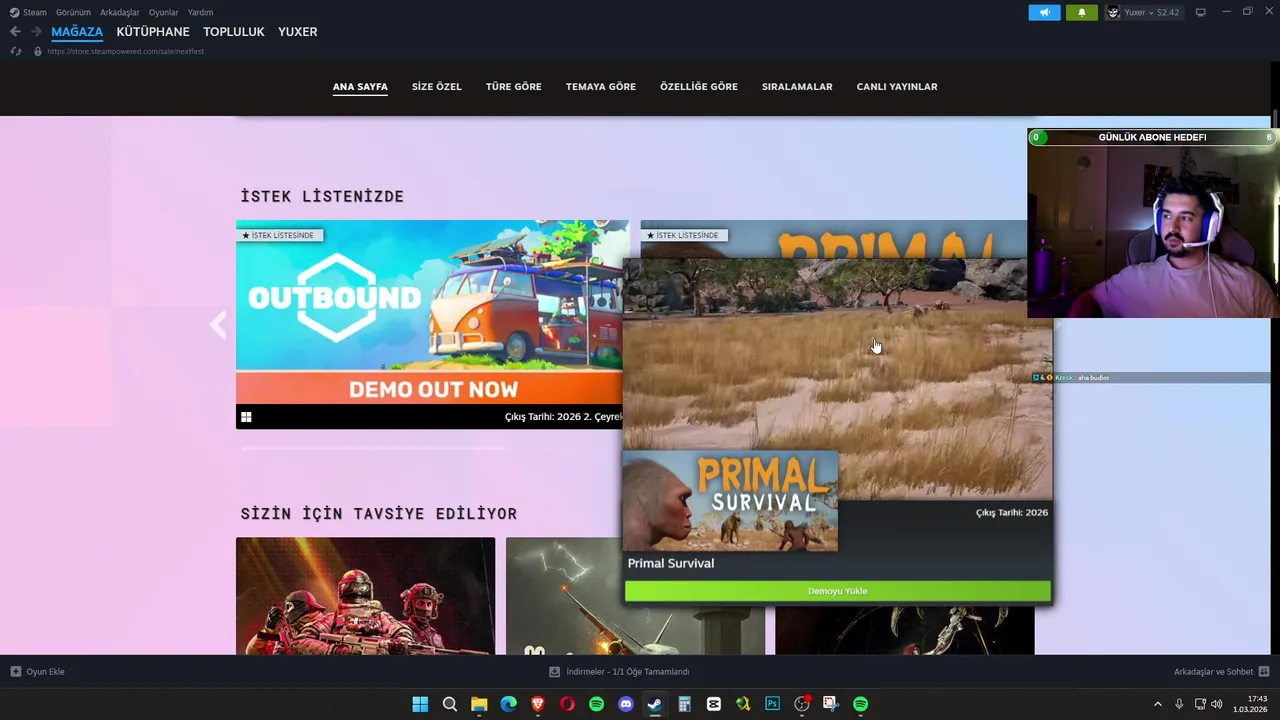Open the Primal Survival capsule image
Screen dimensions: 1280x720
(x=730, y=501)
